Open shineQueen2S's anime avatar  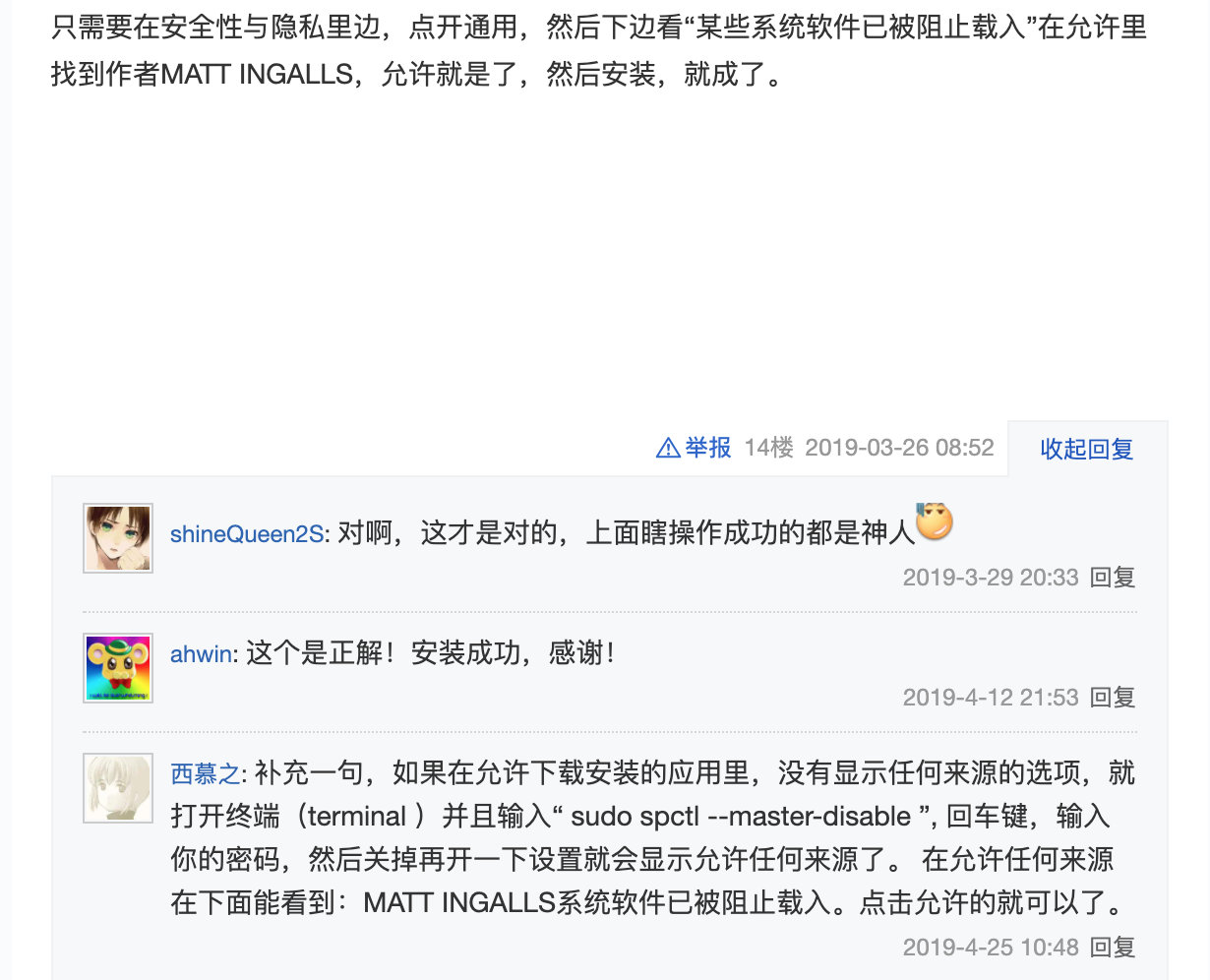[x=118, y=538]
